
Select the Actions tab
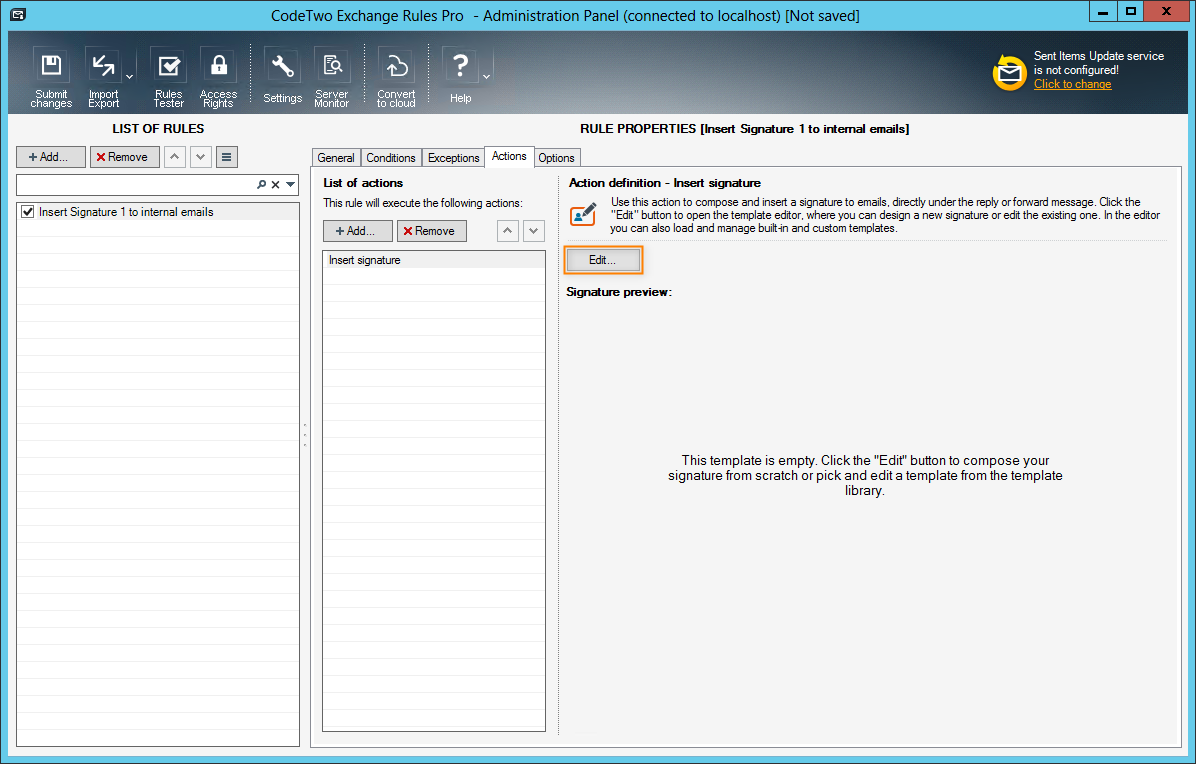509,156
